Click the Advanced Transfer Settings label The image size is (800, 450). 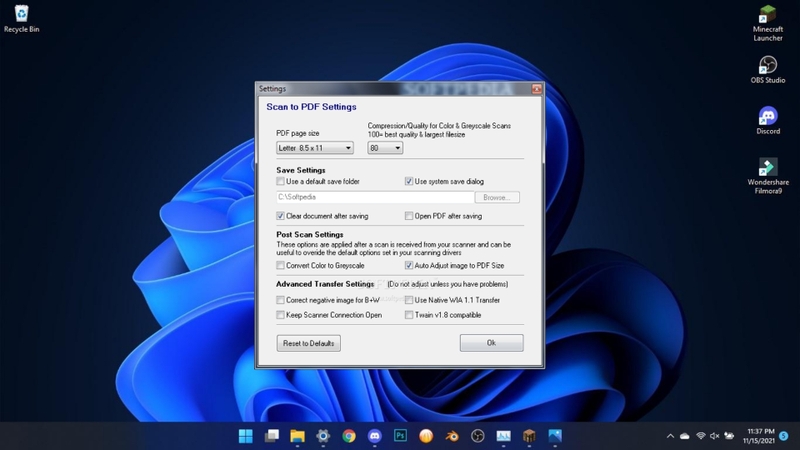coord(325,284)
